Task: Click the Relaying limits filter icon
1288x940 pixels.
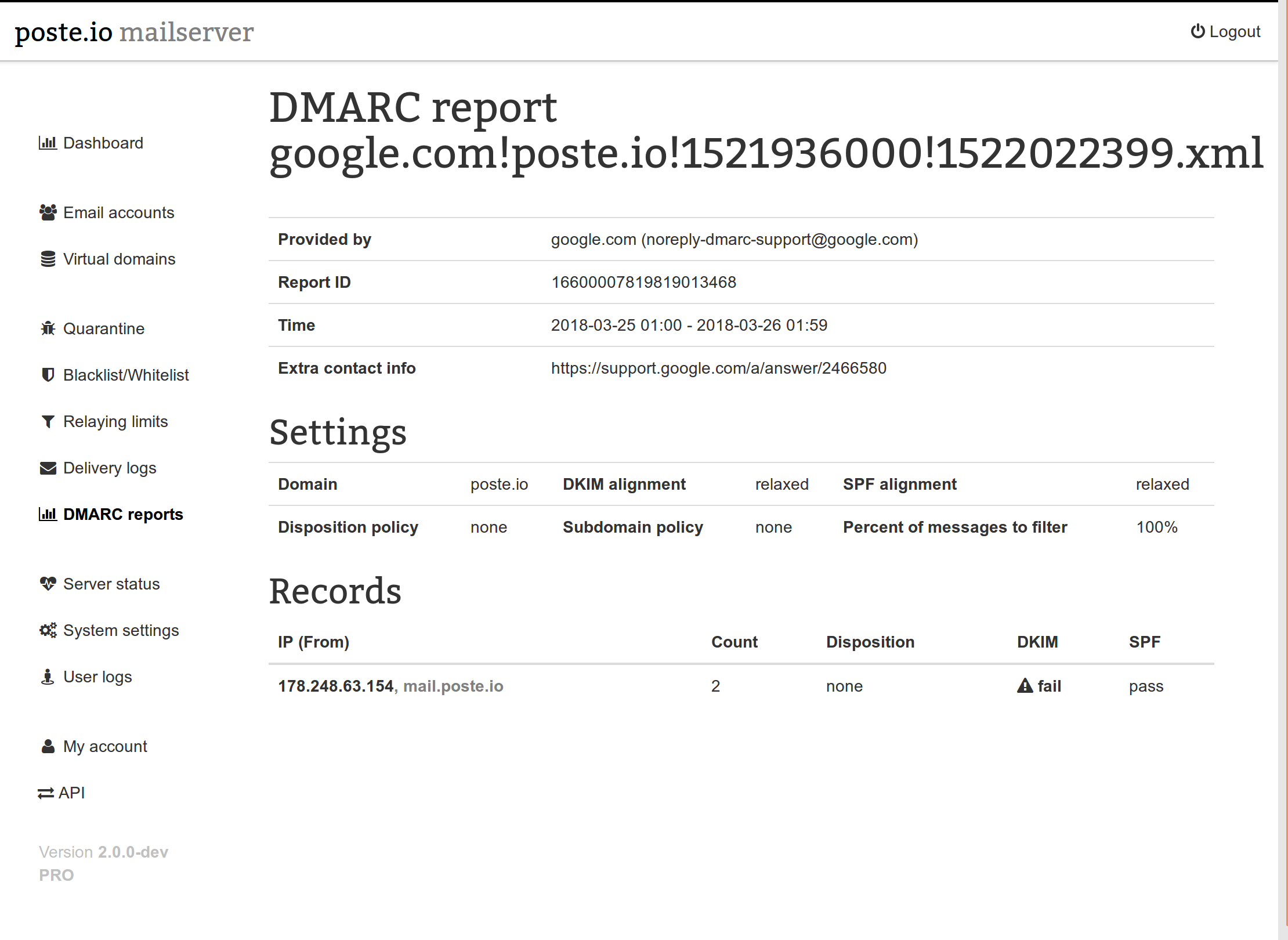Action: pos(48,421)
